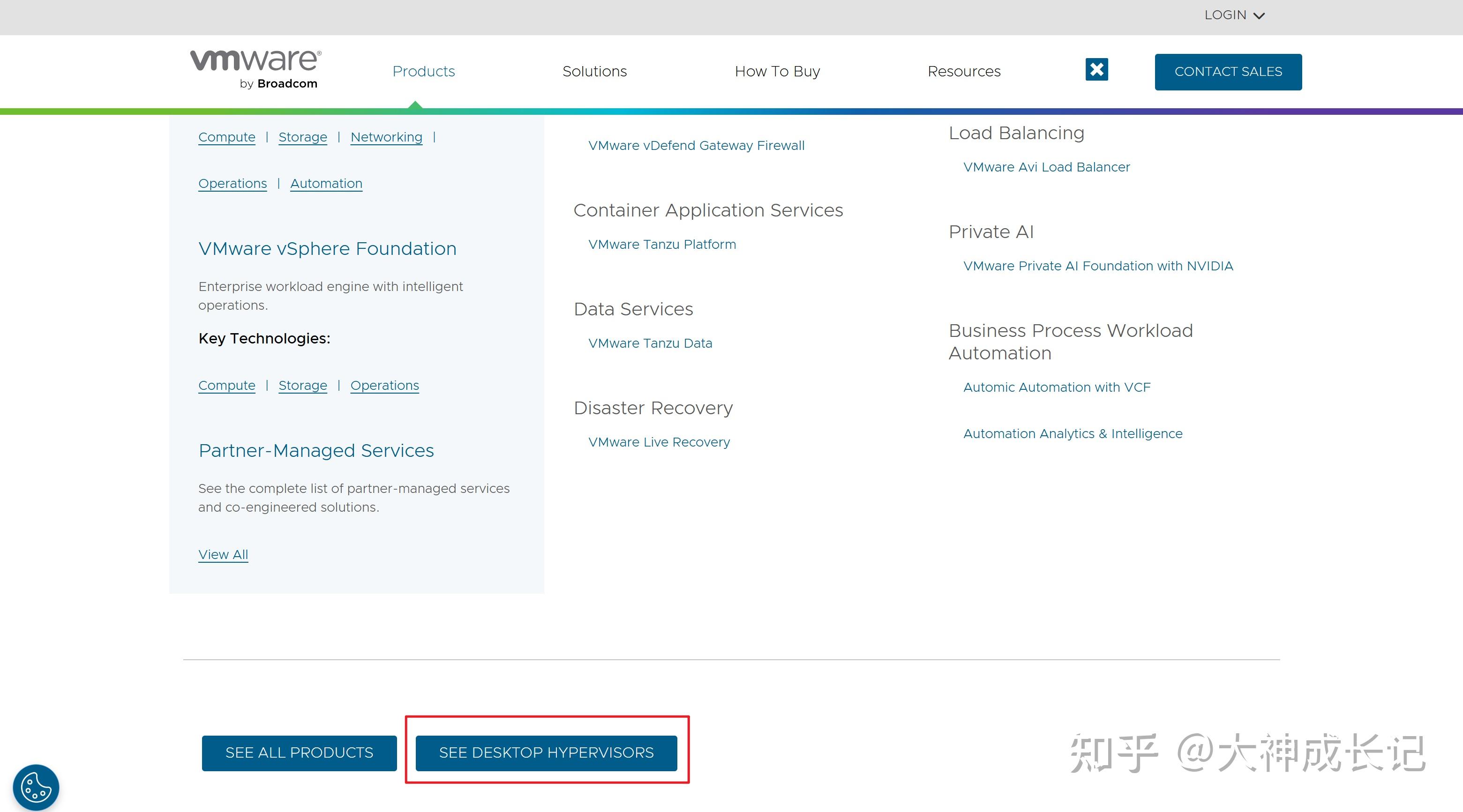Click the SEE DESKTOP HYPERVISORS button

pyautogui.click(x=547, y=752)
